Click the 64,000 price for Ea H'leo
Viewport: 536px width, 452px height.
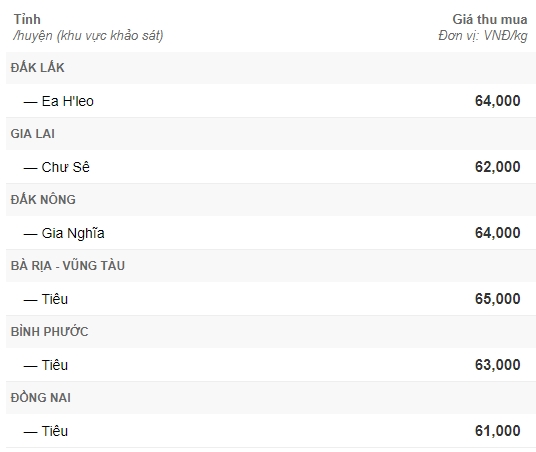(x=497, y=101)
